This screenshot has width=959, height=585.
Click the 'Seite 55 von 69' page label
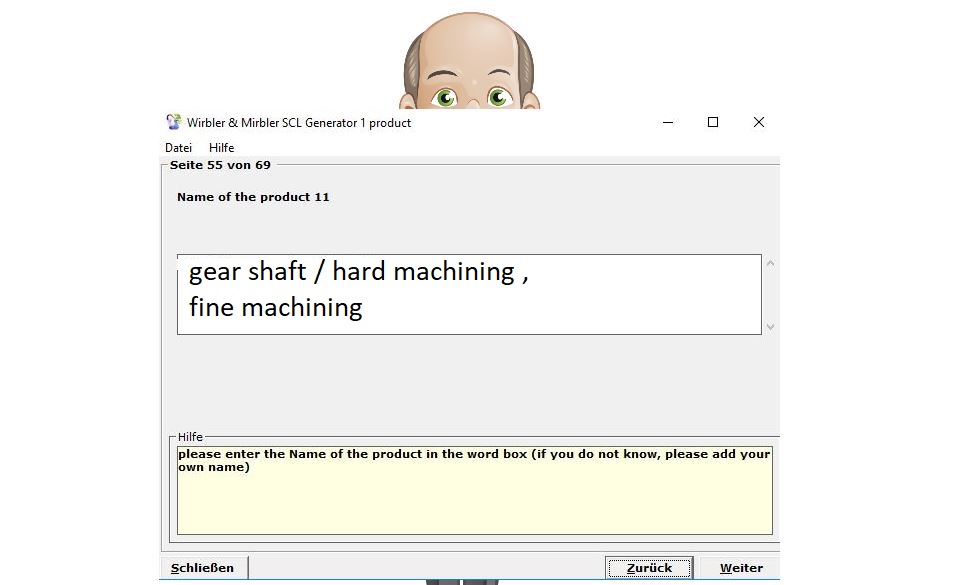(x=220, y=165)
